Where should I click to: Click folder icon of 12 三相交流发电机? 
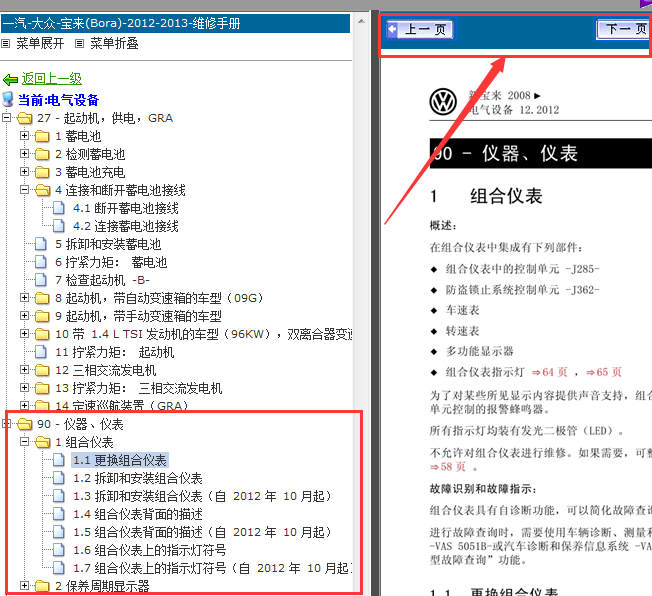[42, 370]
